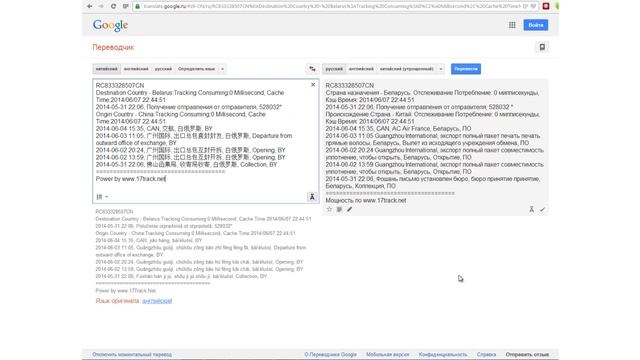640x360 pixels.
Task: Open the input method keyboard icon
Action: 99,197
